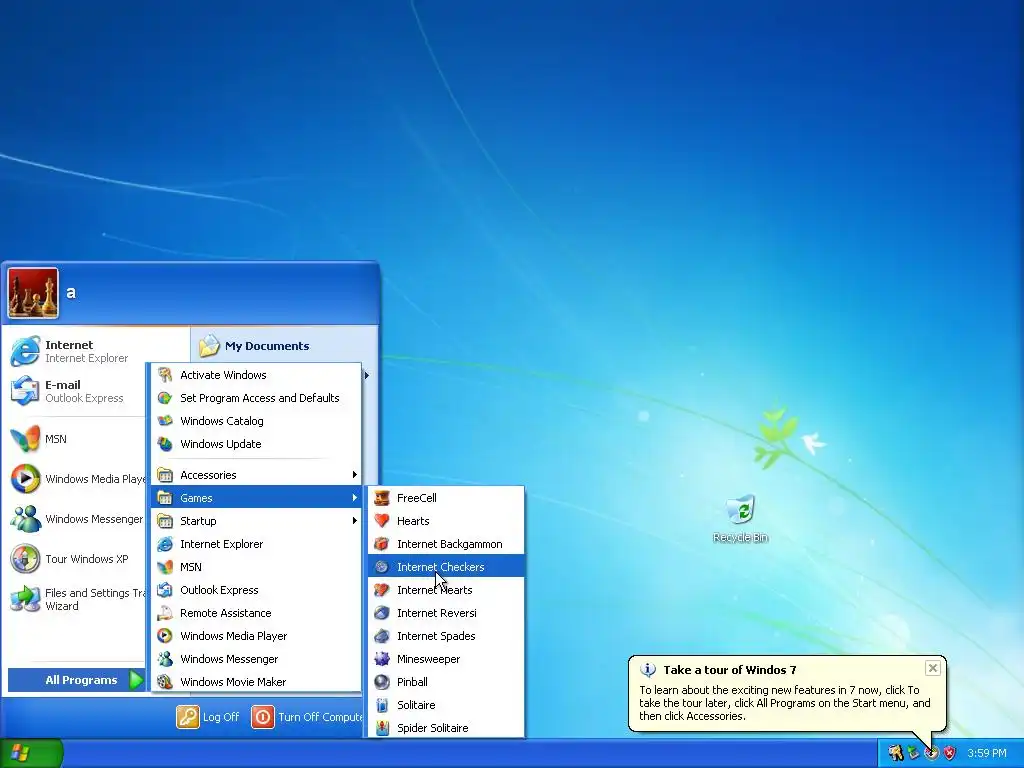Click the Minesweeper mine icon
1024x768 pixels.
[382, 659]
